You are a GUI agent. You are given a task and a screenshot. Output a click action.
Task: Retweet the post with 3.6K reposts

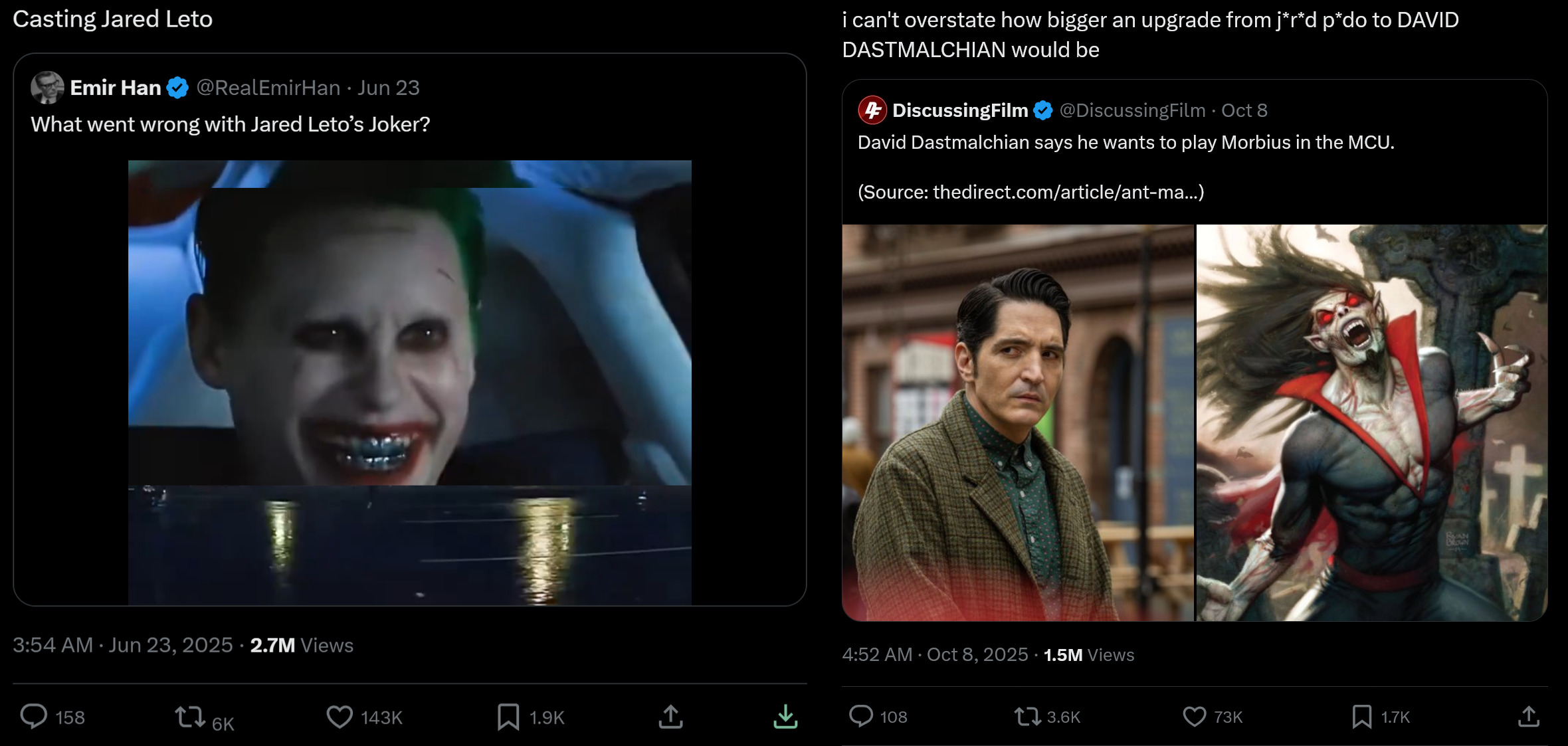(1027, 716)
